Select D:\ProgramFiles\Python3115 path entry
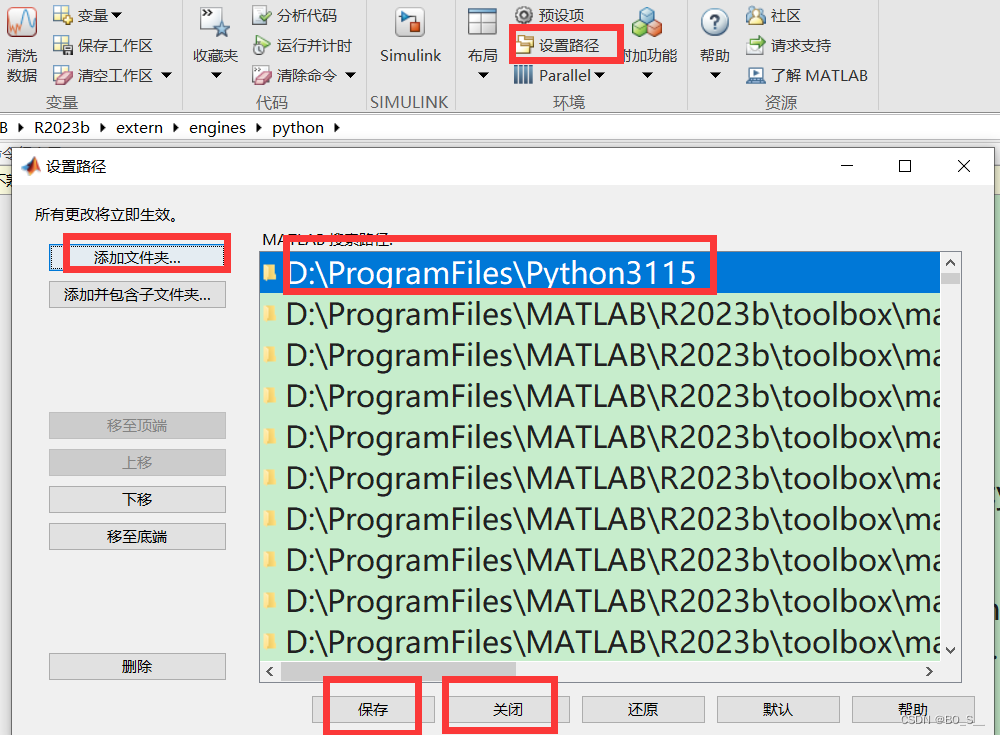Viewport: 1000px width, 735px height. click(x=599, y=272)
